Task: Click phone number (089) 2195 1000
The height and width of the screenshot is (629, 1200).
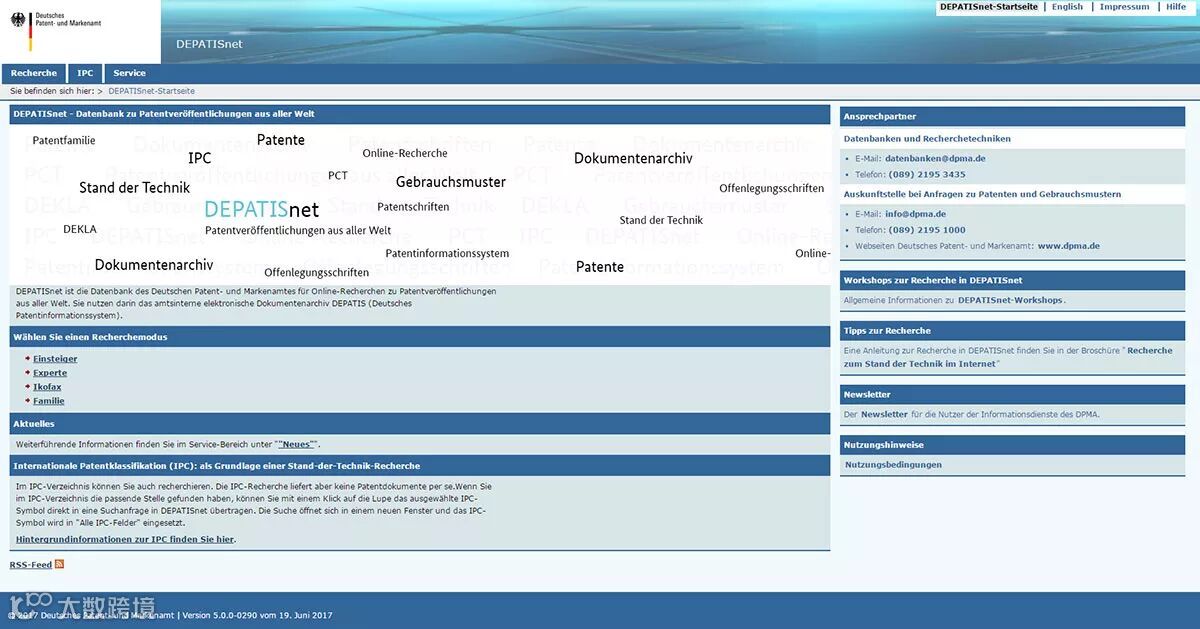Action: (x=927, y=230)
